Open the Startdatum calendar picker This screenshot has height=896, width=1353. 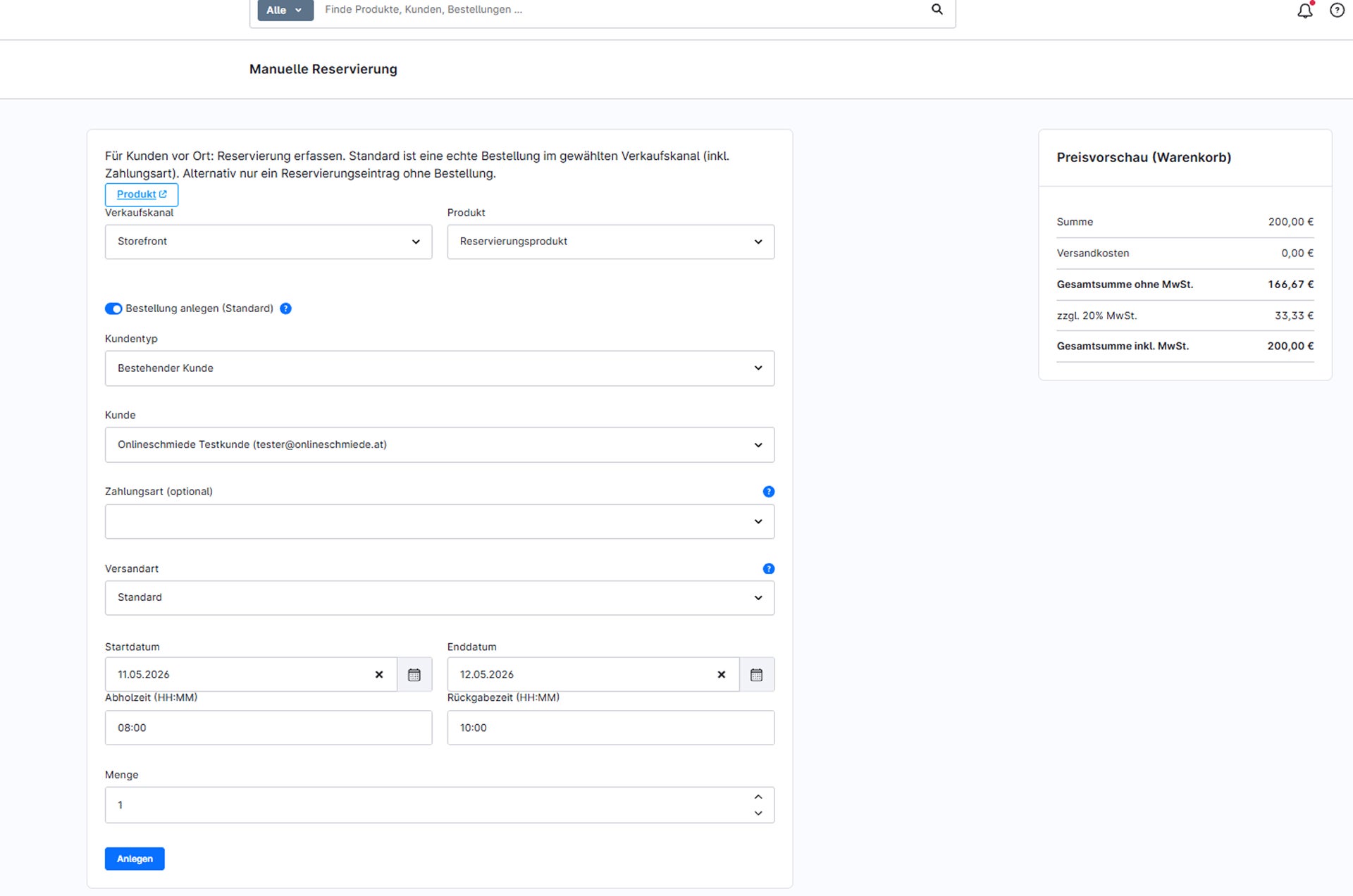414,674
